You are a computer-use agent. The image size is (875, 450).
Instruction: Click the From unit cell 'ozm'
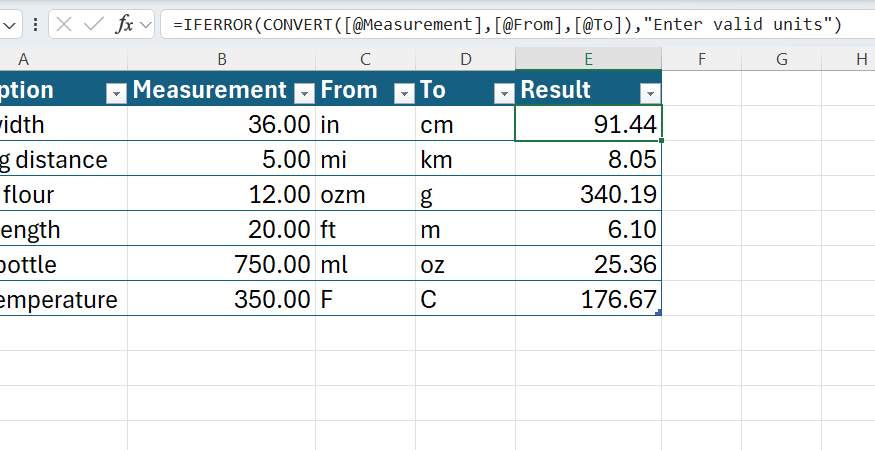click(x=366, y=194)
